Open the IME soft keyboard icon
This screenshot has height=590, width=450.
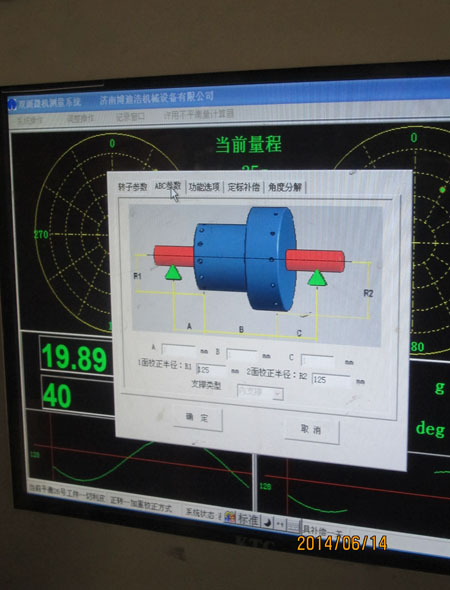pos(294,526)
